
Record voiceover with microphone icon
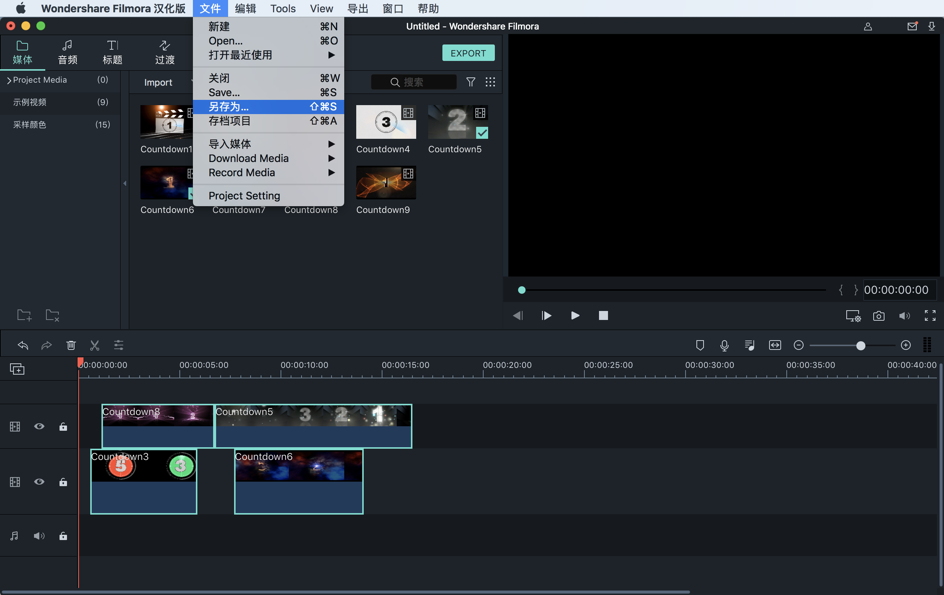[x=724, y=345]
